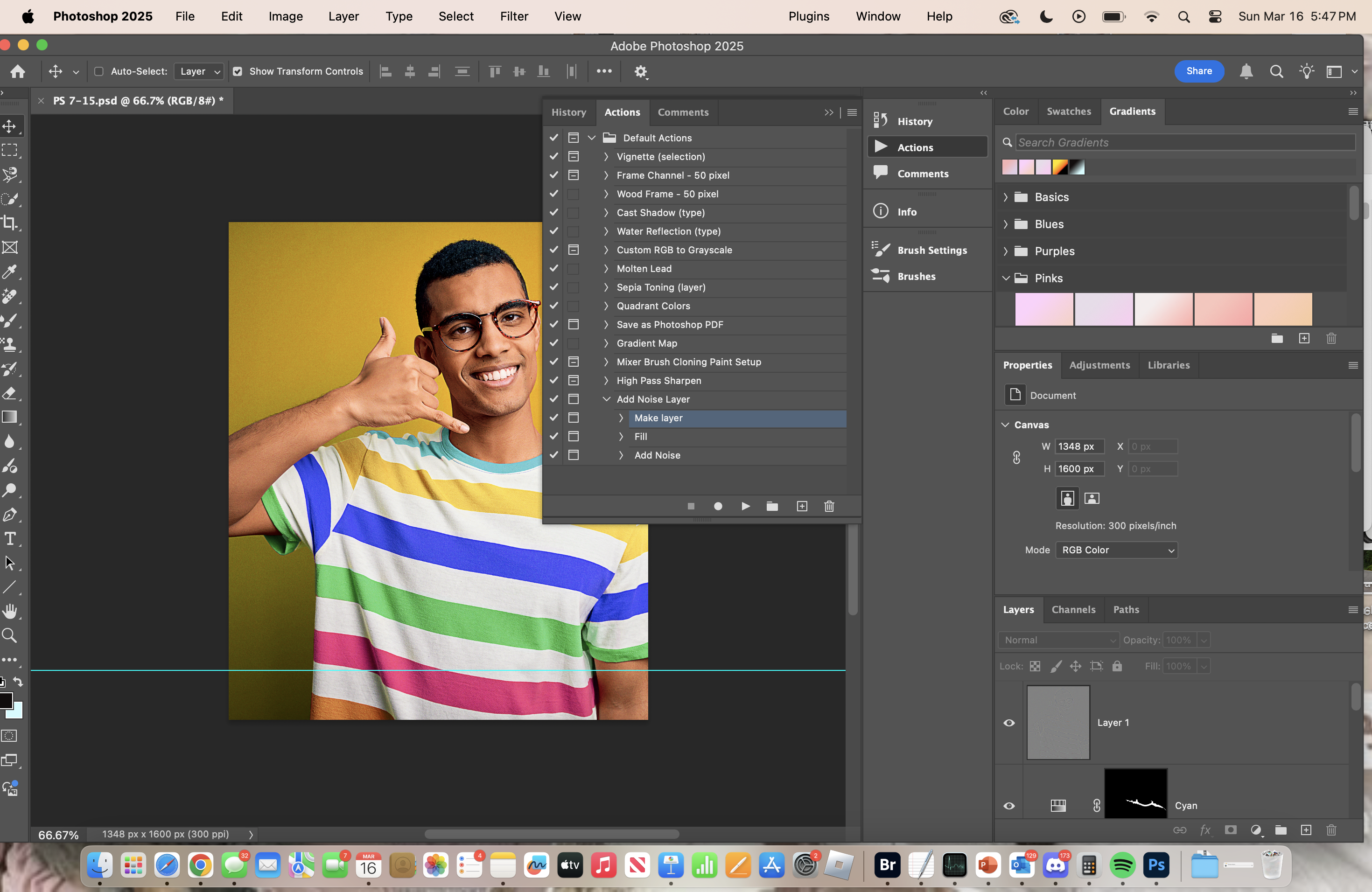Select the first pink gradient swatch
This screenshot has height=892, width=1372.
coord(1044,309)
